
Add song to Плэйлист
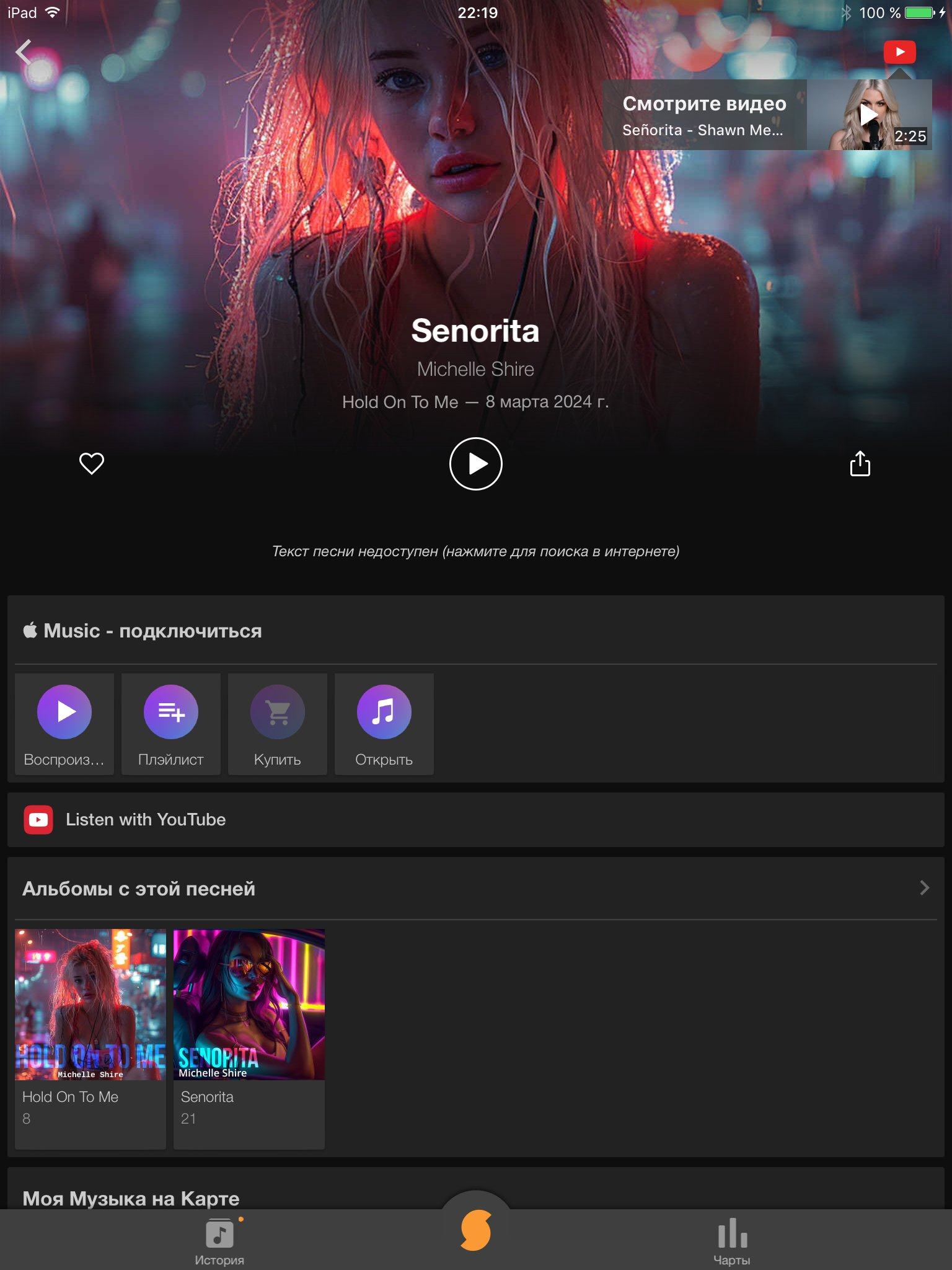tap(171, 724)
